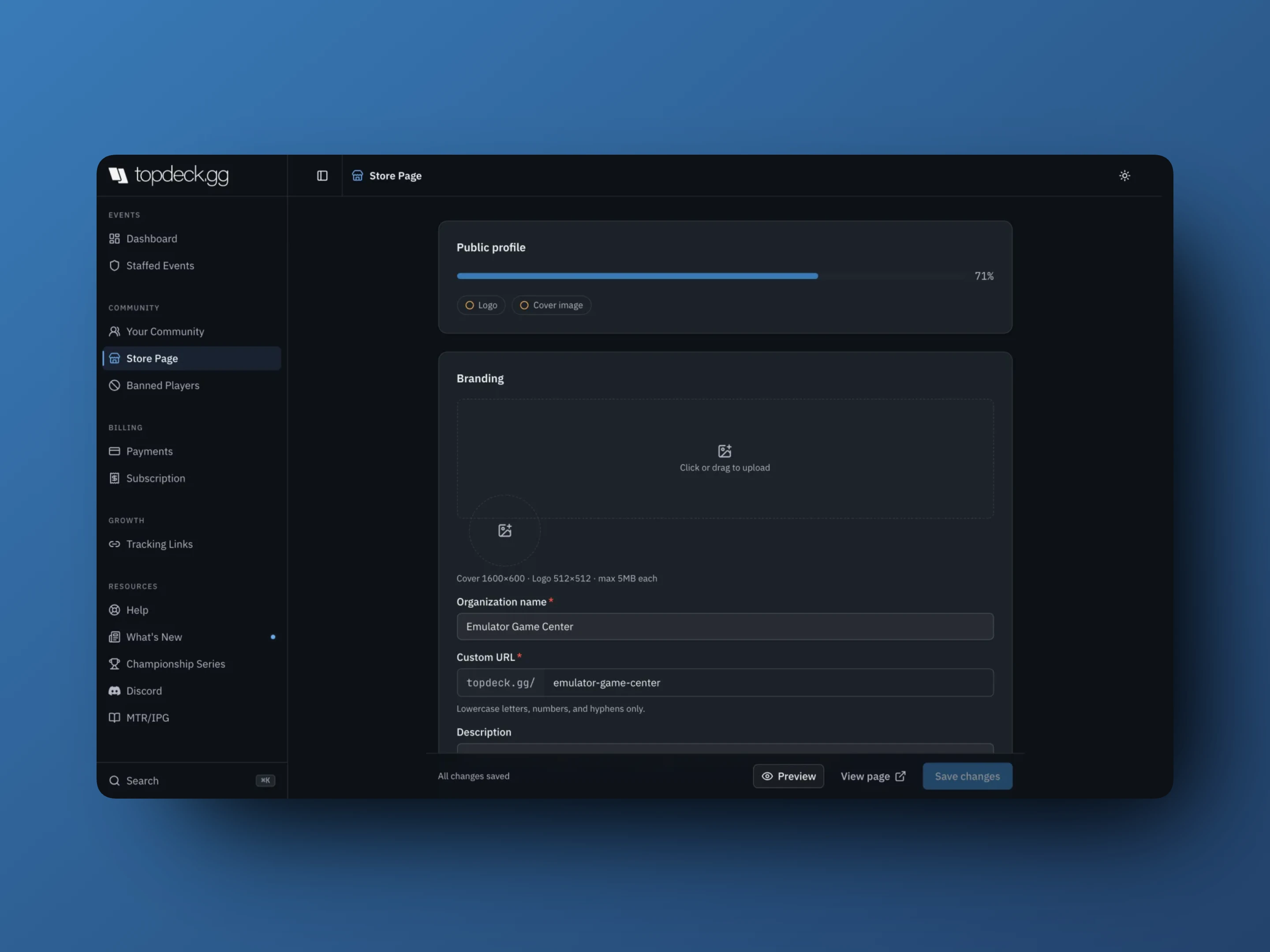
Task: Open Dashboard from the sidebar
Action: 192,239
